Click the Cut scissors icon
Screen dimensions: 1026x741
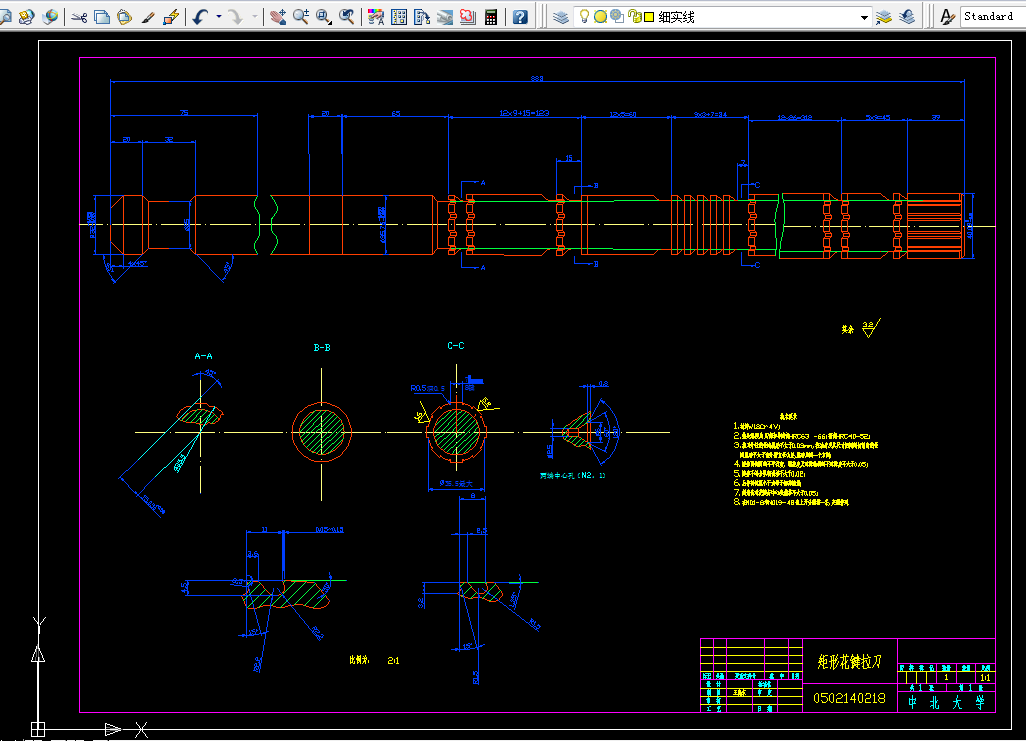pyautogui.click(x=79, y=17)
